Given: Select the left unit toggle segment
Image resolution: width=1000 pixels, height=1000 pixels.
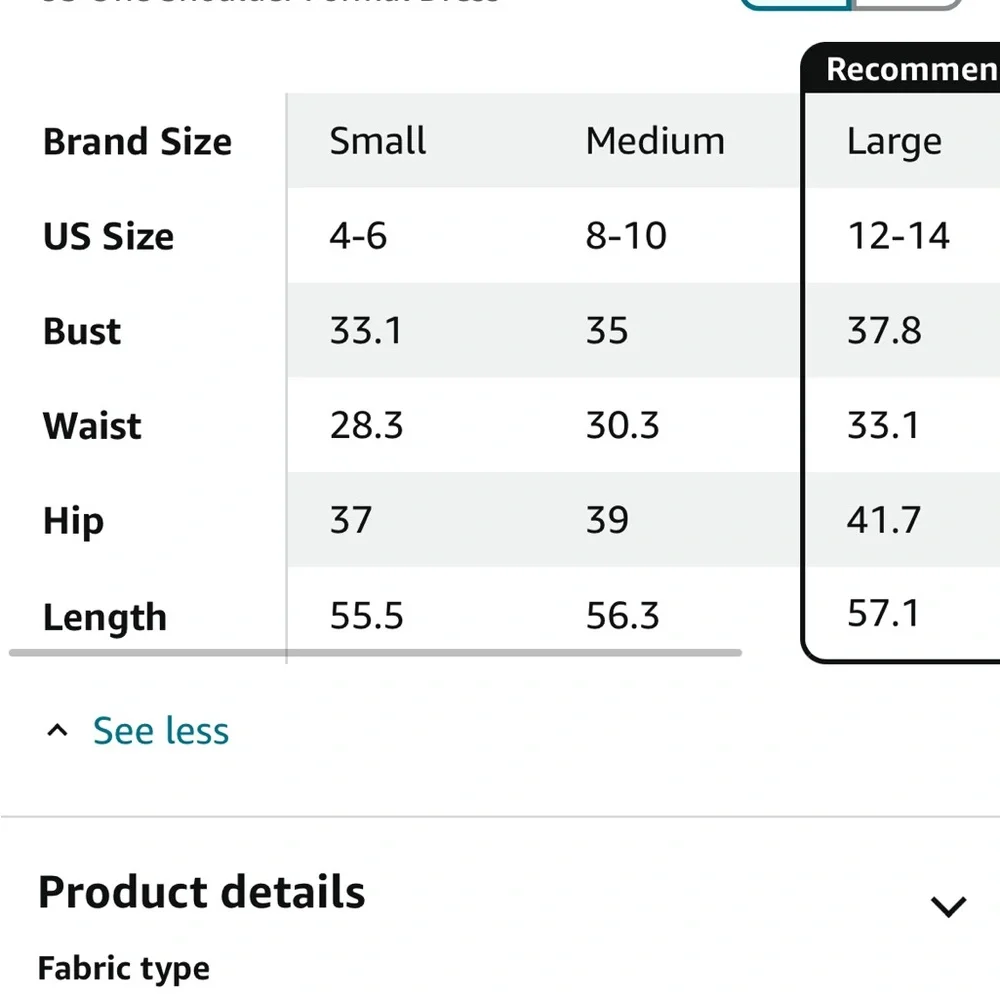Looking at the screenshot, I should point(795,3).
